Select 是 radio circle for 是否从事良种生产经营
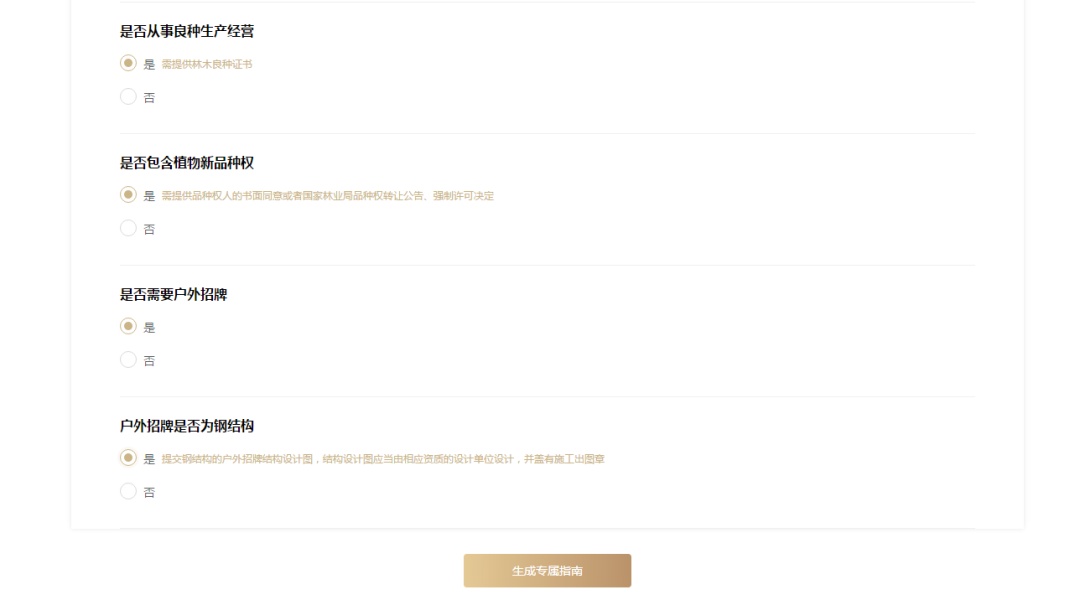 tap(128, 63)
